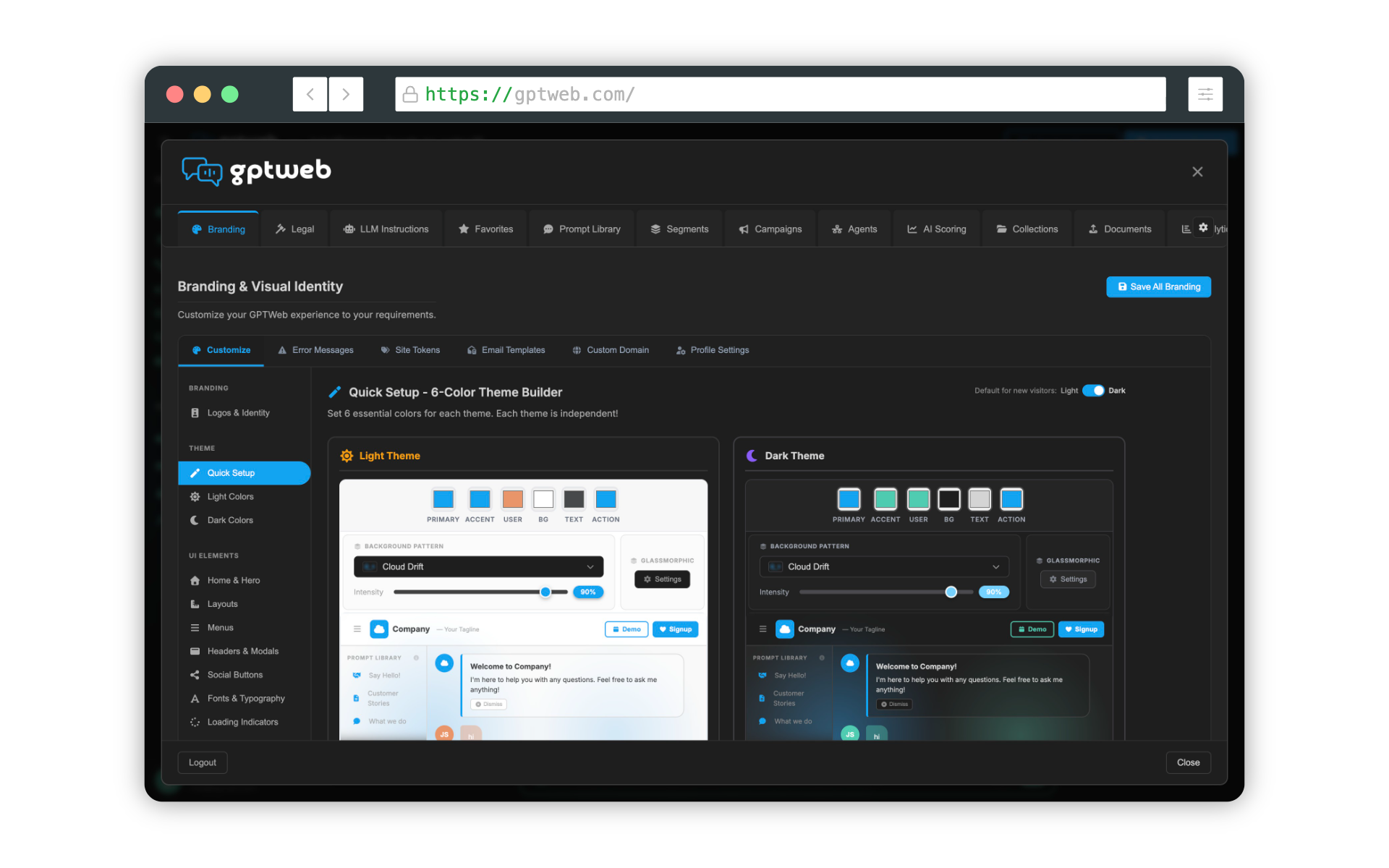Open Headers & Modals in sidebar

(x=245, y=652)
